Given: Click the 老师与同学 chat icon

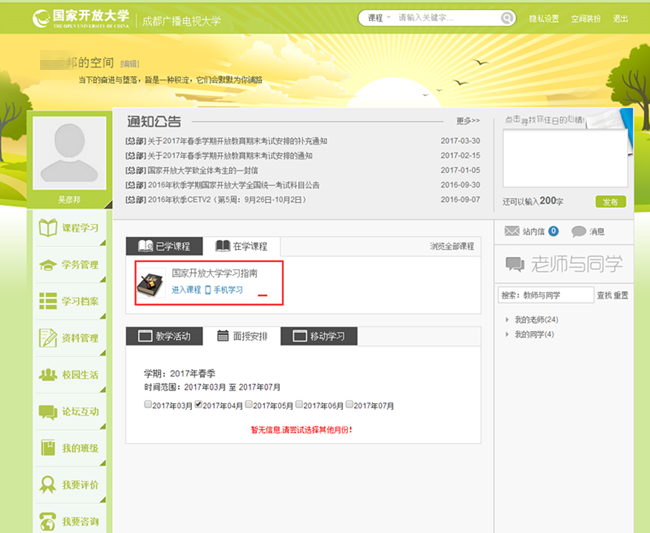Looking at the screenshot, I should coord(515,264).
